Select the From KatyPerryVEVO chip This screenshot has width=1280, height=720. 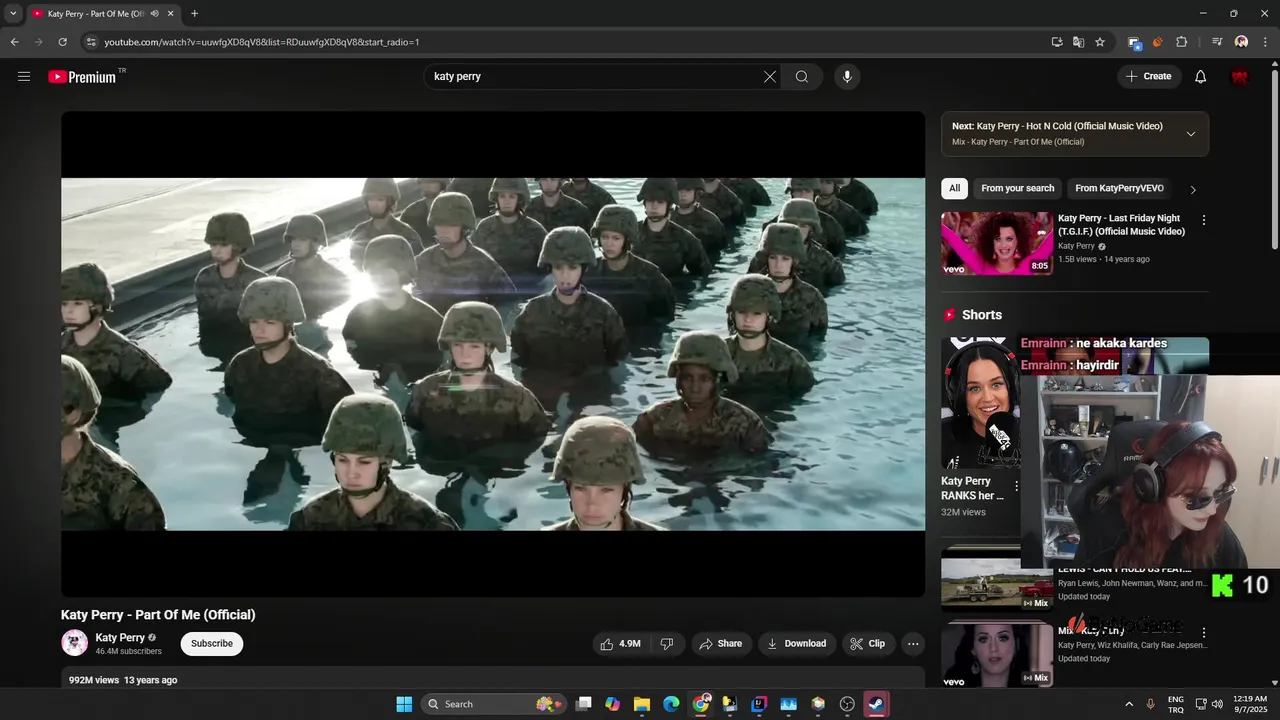point(1119,188)
